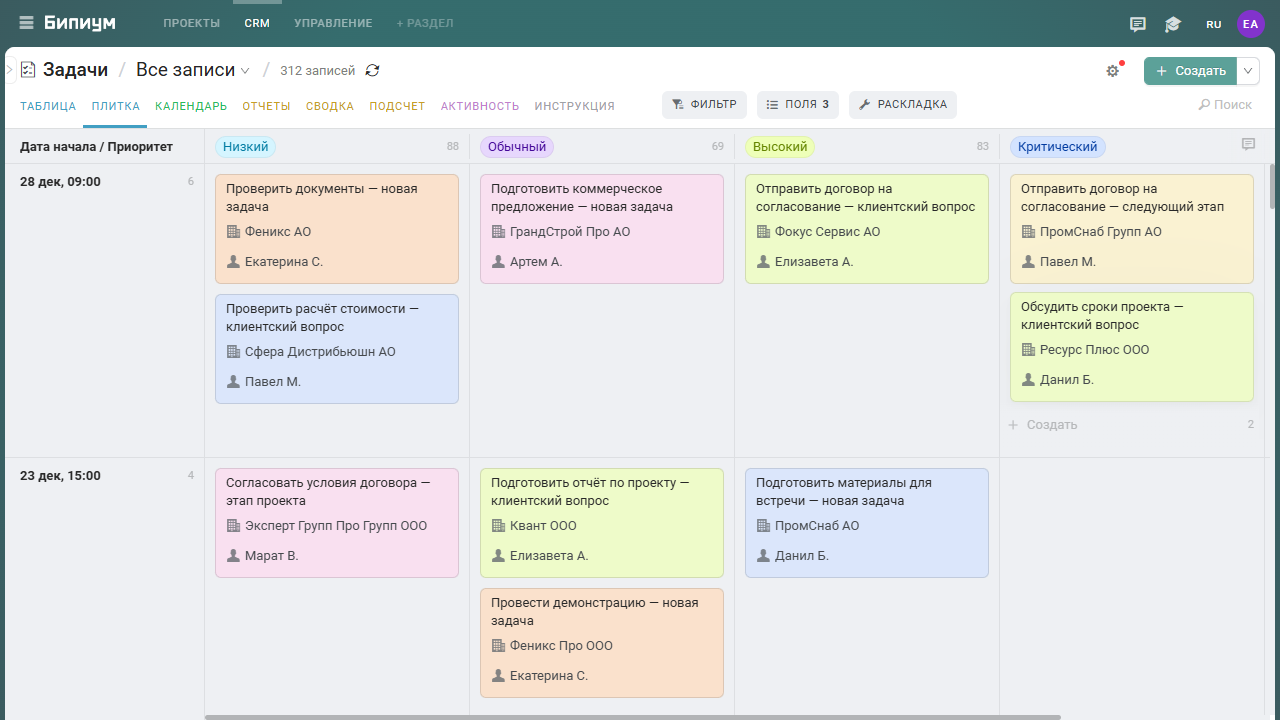Click the Низкий priority label
Viewport: 1280px width, 720px height.
click(x=245, y=147)
